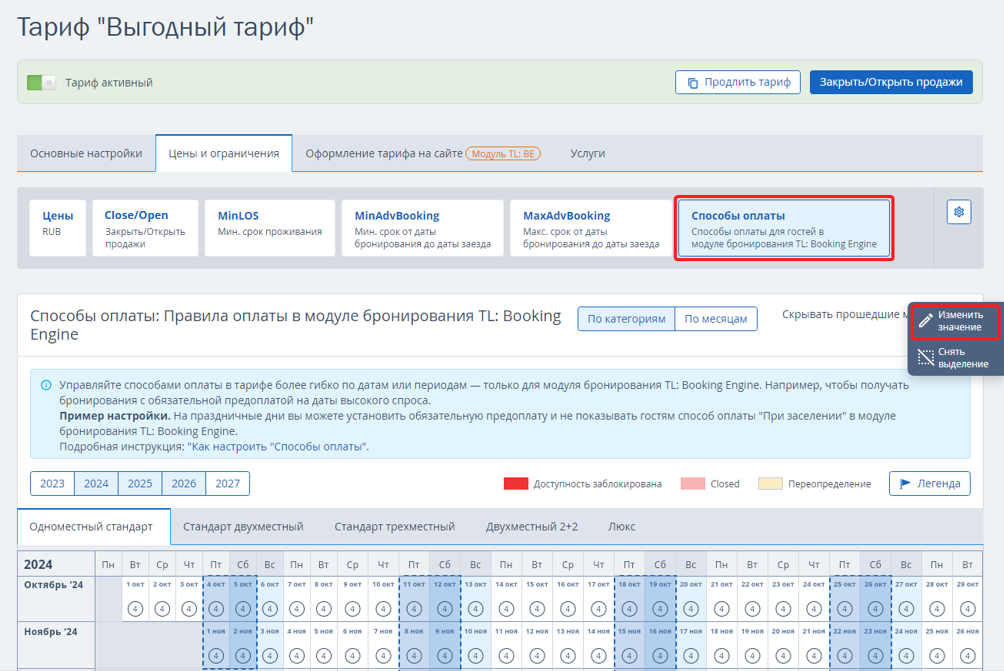Click the flag icon on the Легенда button
Image resolution: width=1004 pixels, height=671 pixels.
[905, 484]
